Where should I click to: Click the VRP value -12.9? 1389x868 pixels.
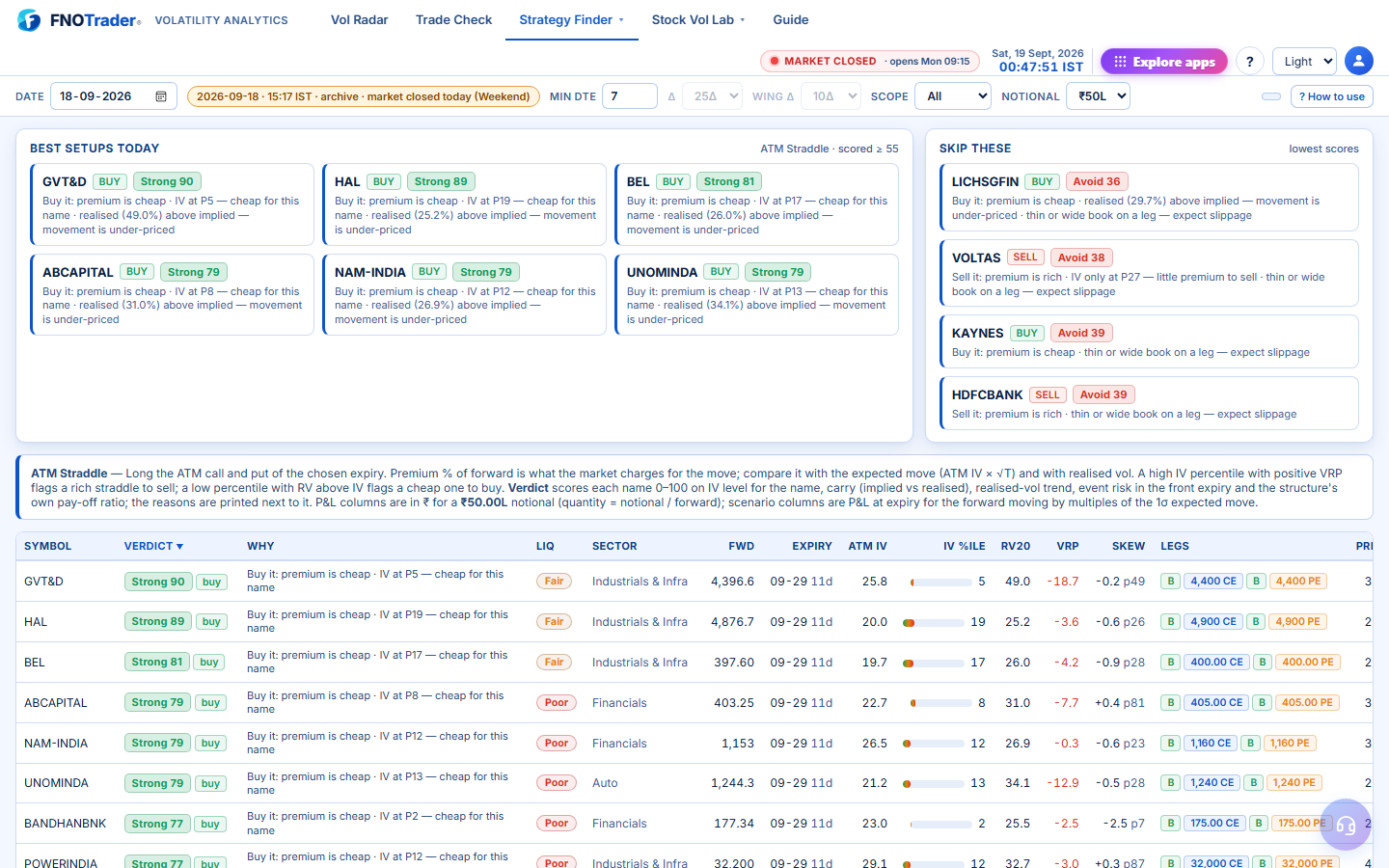point(1063,783)
